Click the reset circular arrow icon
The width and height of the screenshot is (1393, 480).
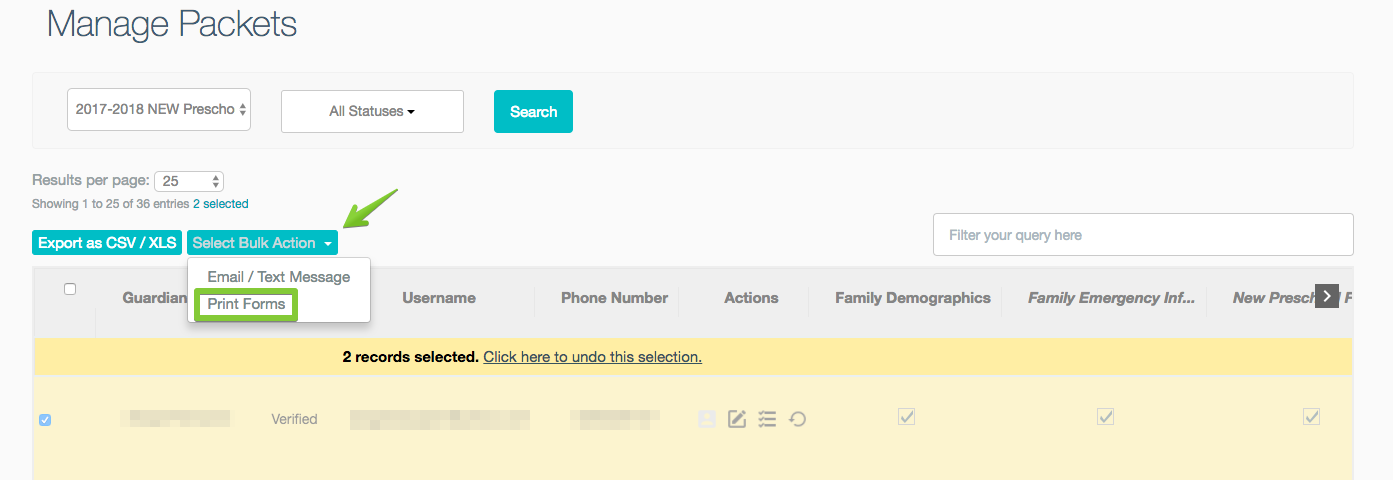point(797,419)
